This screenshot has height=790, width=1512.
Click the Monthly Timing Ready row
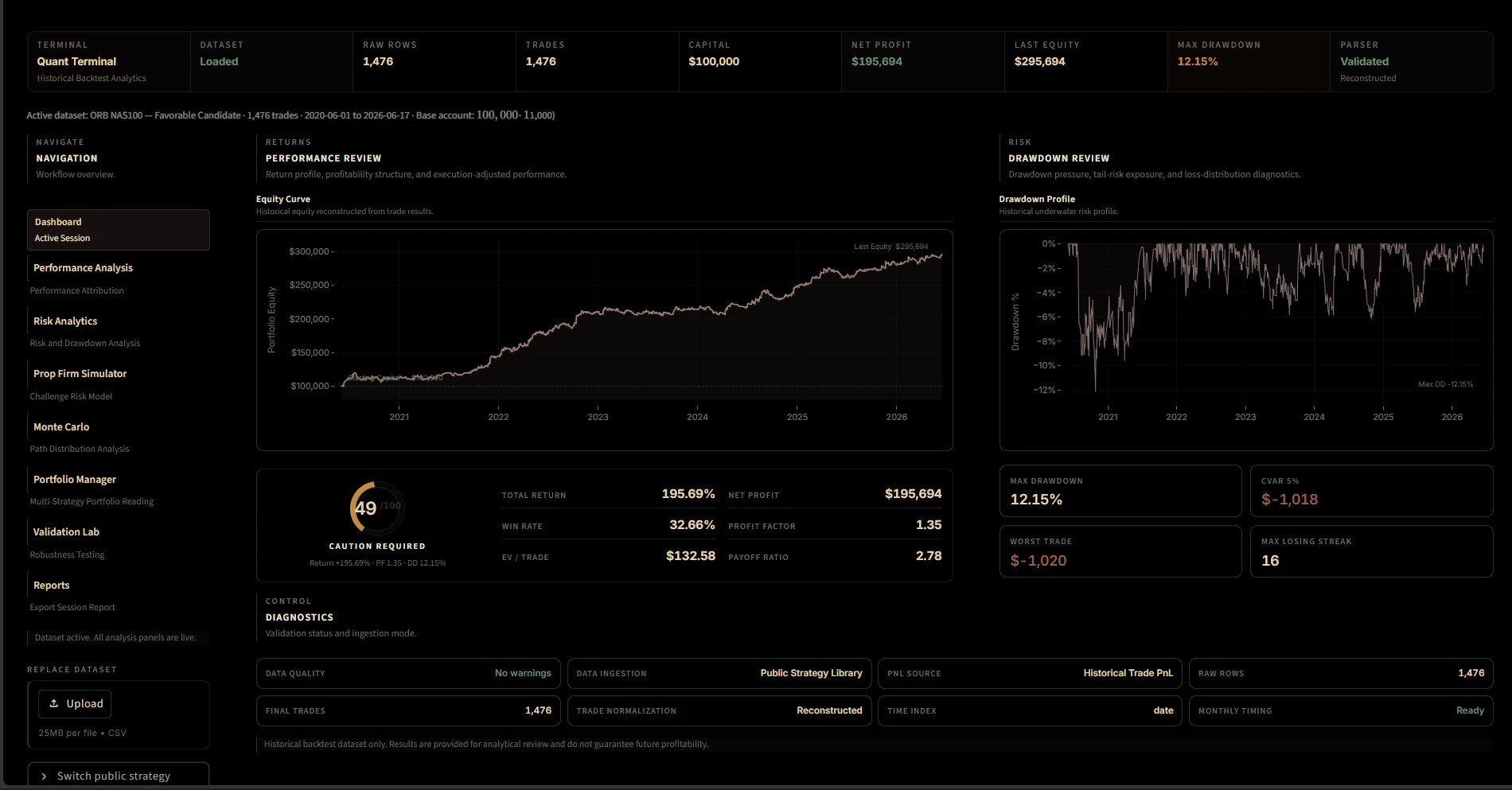(1341, 710)
